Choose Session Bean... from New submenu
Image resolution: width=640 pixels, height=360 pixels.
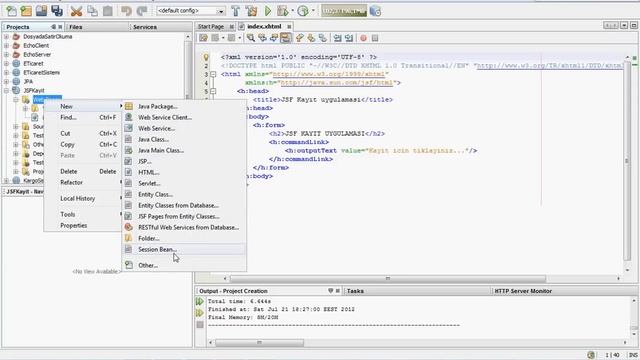184,249
